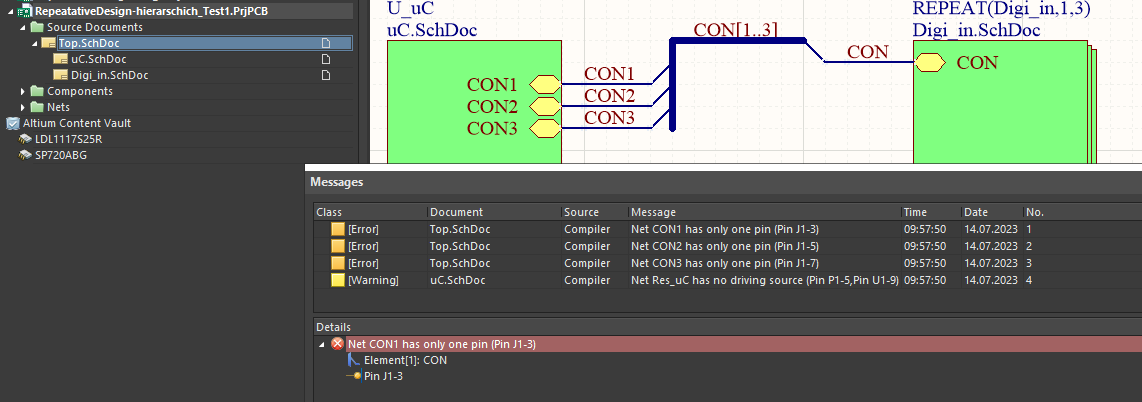Sort messages by Source column header
The width and height of the screenshot is (1142, 402).
pos(595,213)
